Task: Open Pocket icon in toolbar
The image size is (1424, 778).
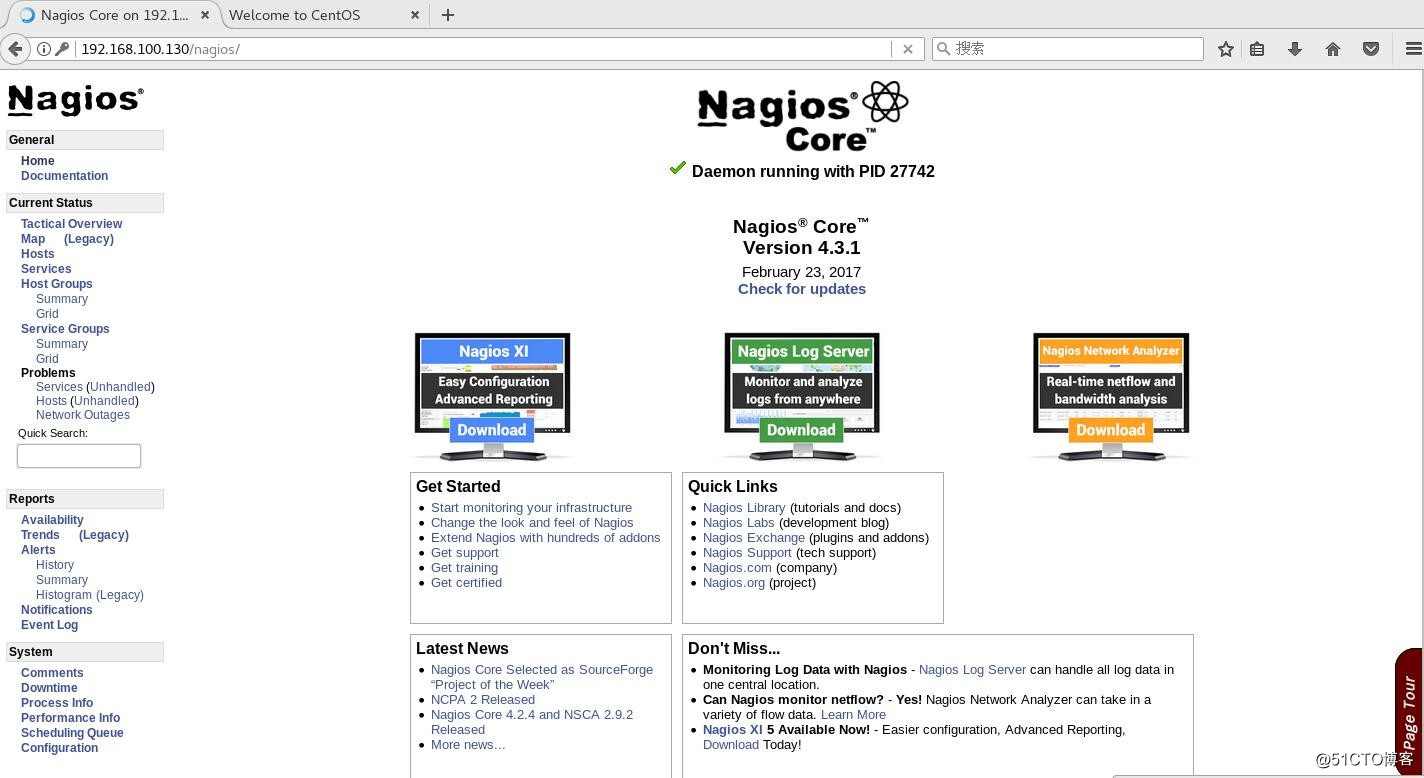Action: pyautogui.click(x=1371, y=49)
